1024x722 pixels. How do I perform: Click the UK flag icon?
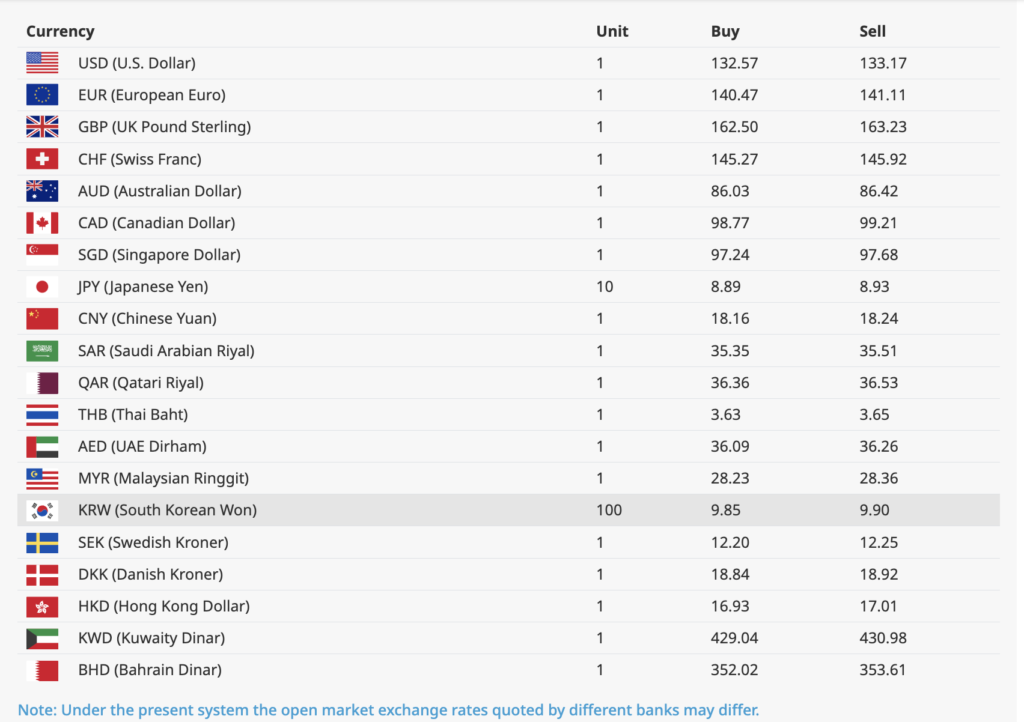tap(42, 127)
